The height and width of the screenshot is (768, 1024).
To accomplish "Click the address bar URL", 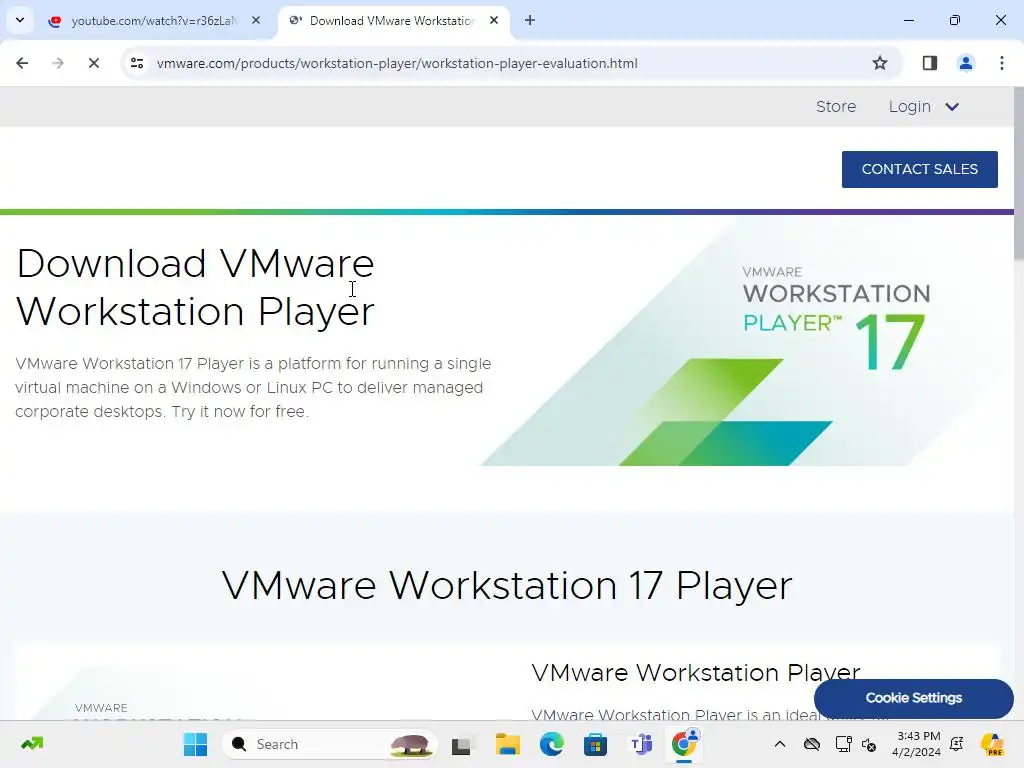I will click(397, 63).
